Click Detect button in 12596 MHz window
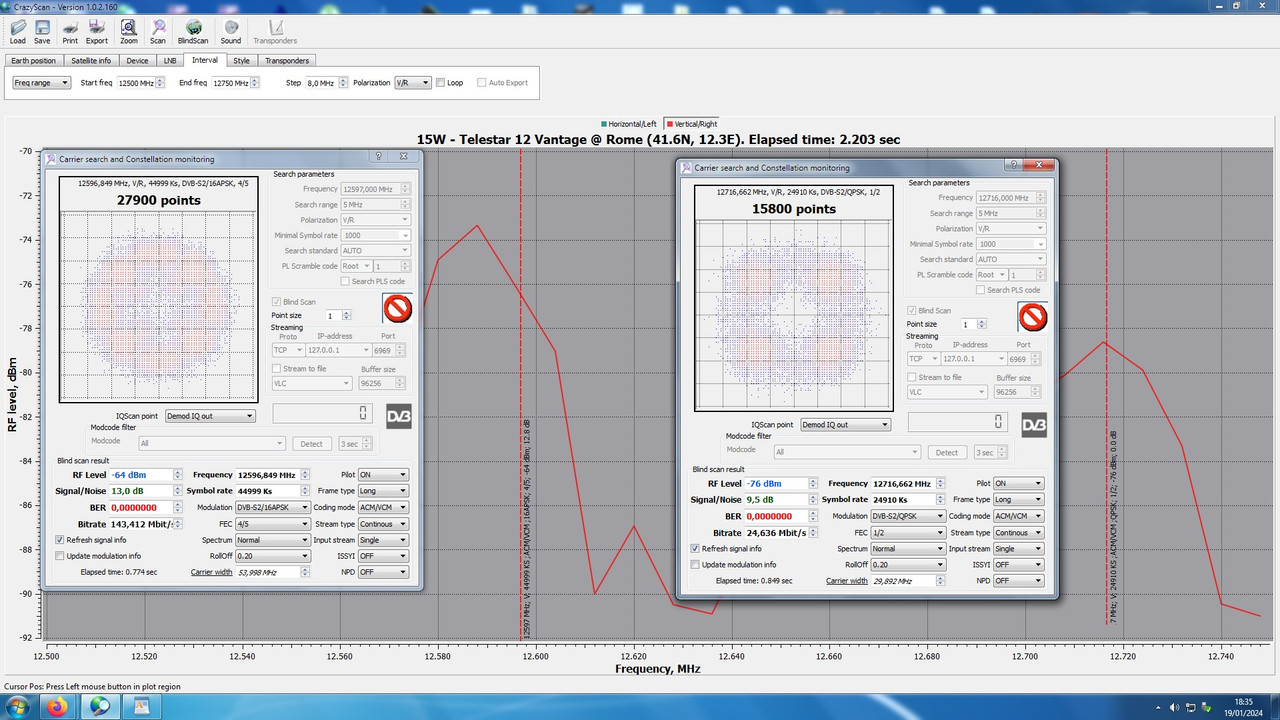 click(312, 443)
